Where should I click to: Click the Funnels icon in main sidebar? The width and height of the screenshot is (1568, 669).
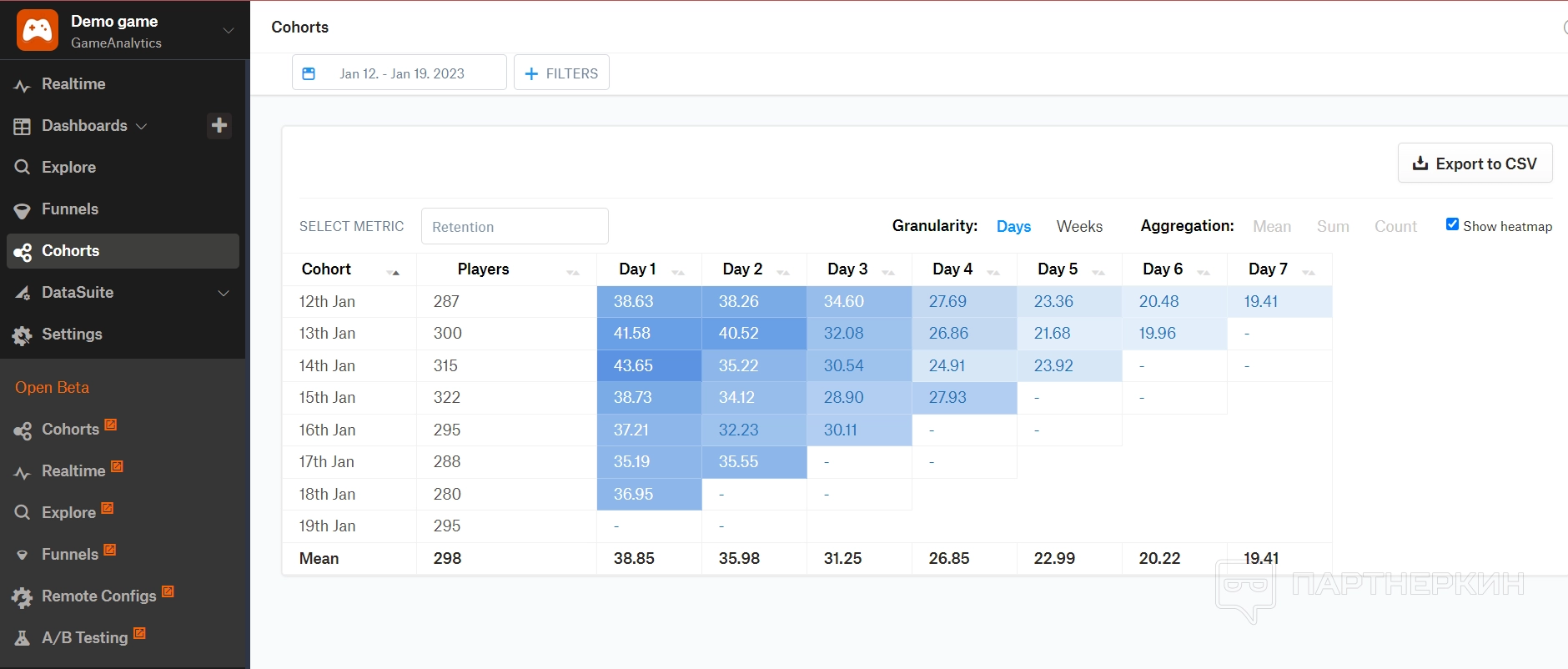23,210
